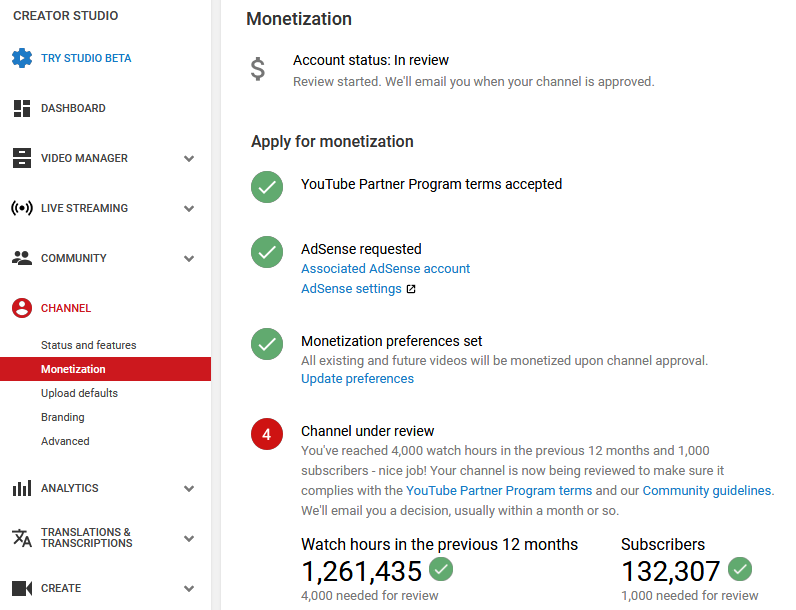Click the Review started email notice text
Viewport: 796px width, 610px height.
(x=474, y=82)
